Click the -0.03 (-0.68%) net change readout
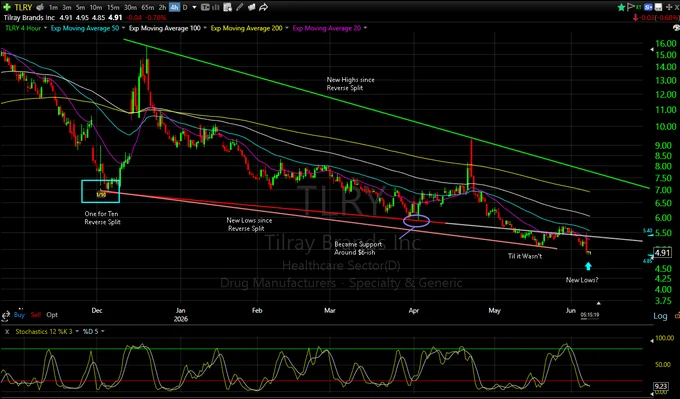 pyautogui.click(x=657, y=17)
